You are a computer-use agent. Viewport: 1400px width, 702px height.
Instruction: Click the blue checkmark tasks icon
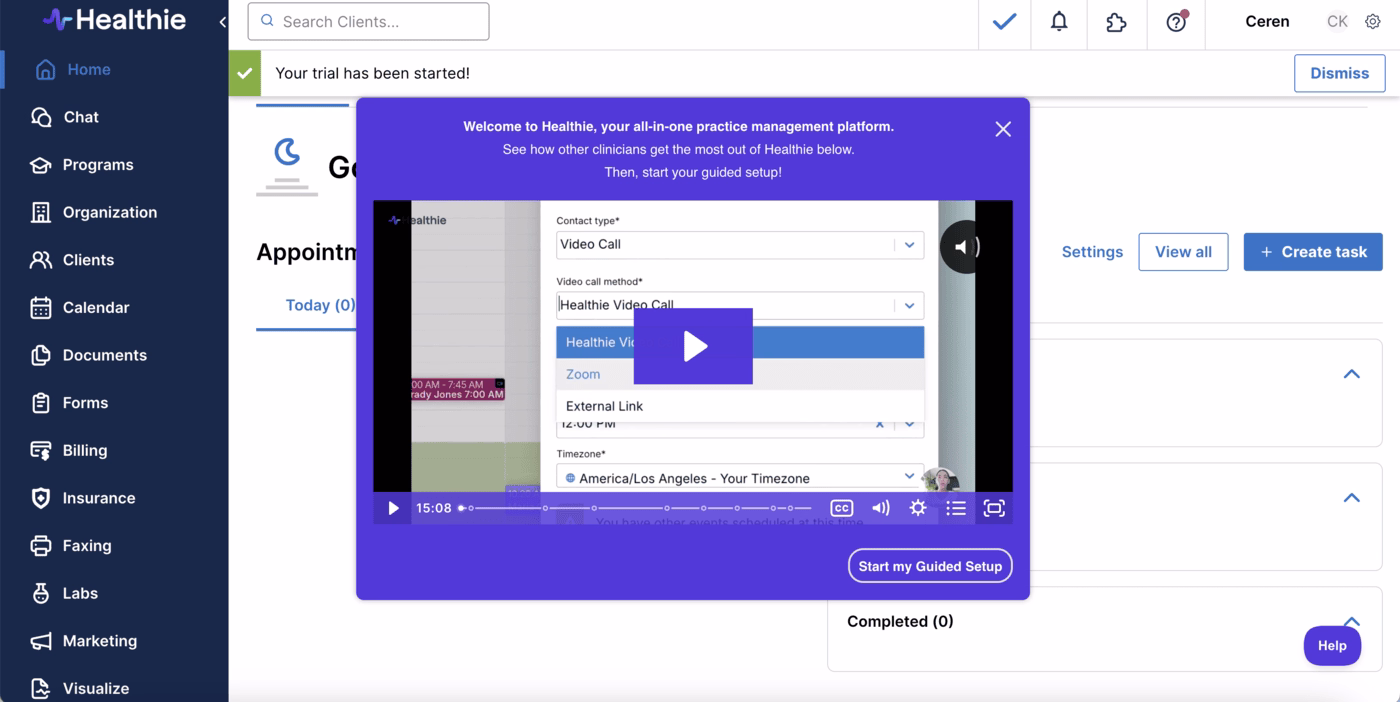click(x=1005, y=21)
